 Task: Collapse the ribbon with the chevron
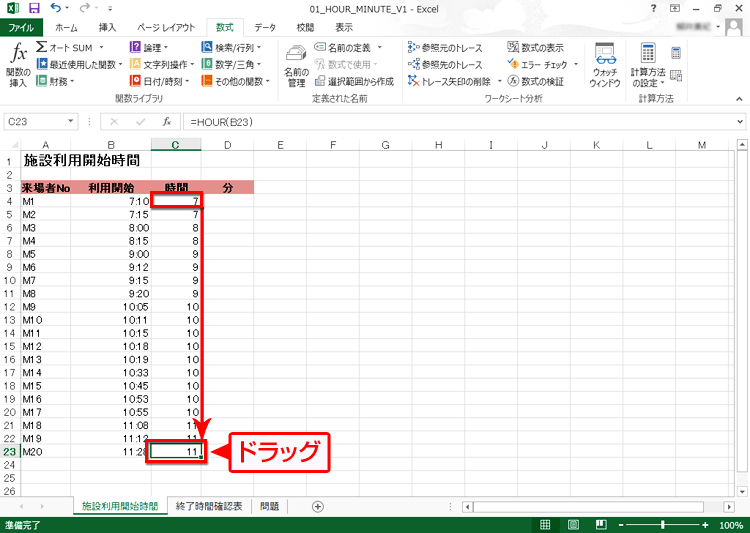point(739,99)
